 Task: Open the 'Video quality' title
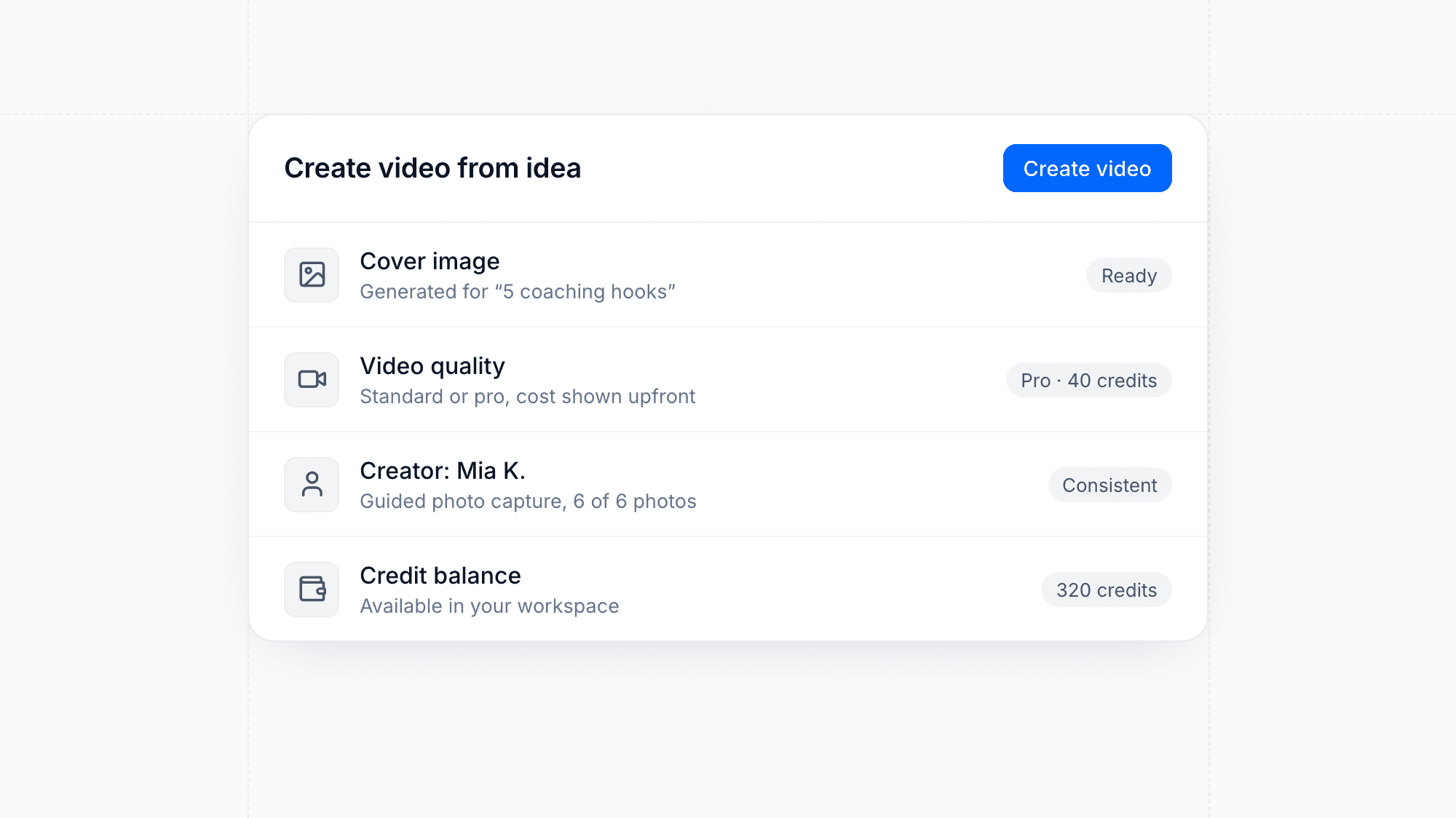tap(432, 366)
